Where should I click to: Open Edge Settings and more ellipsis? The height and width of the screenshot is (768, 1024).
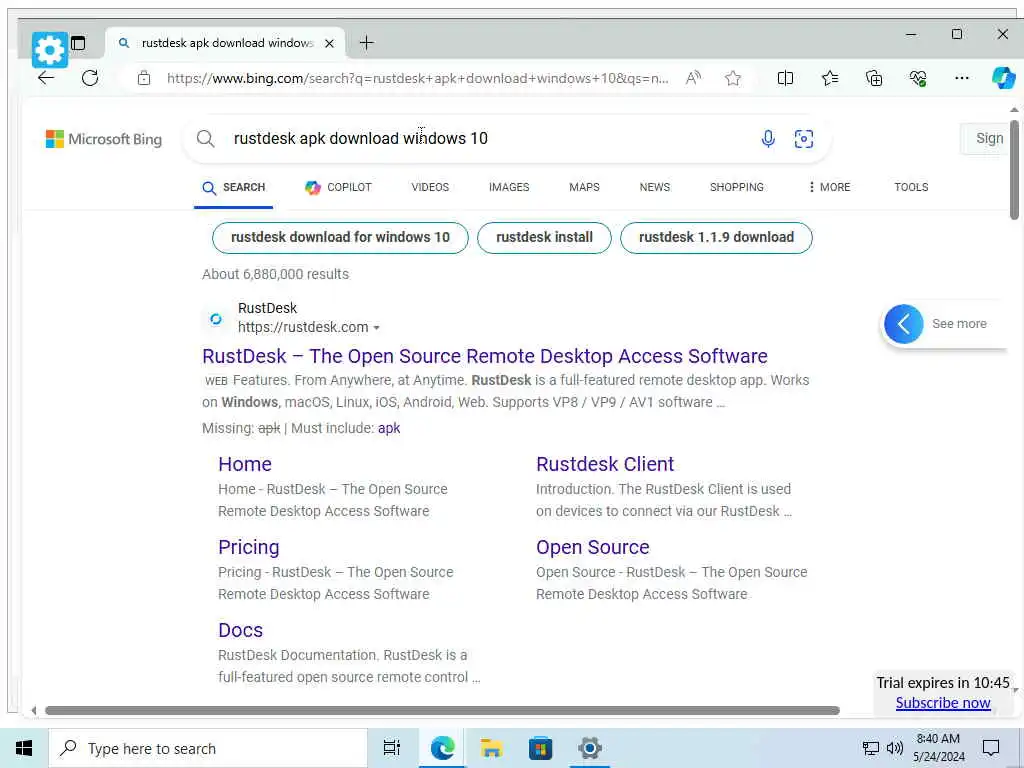[x=961, y=78]
